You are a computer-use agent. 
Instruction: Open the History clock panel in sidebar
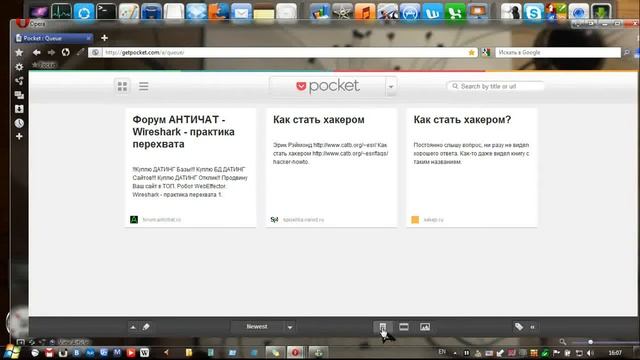click(x=19, y=123)
